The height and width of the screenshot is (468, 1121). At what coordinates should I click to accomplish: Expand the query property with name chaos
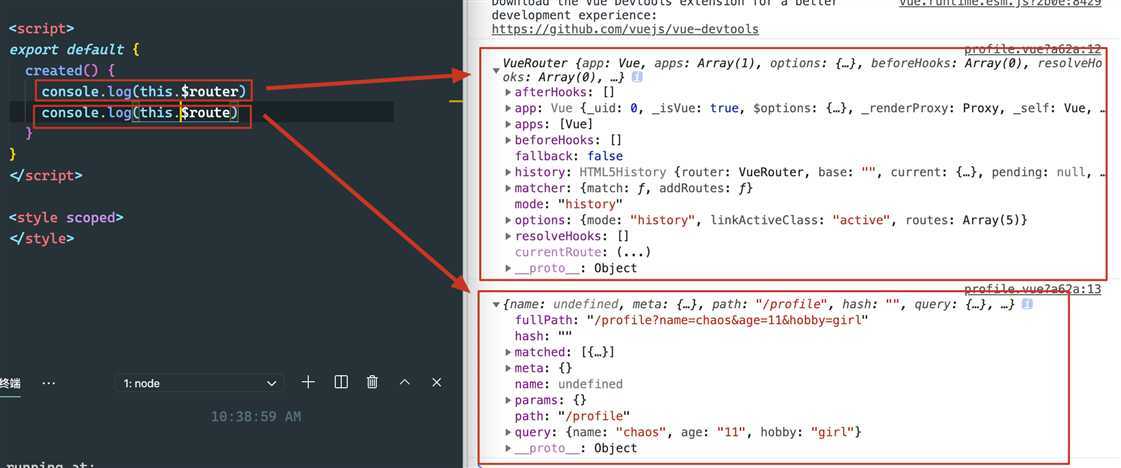click(x=508, y=432)
